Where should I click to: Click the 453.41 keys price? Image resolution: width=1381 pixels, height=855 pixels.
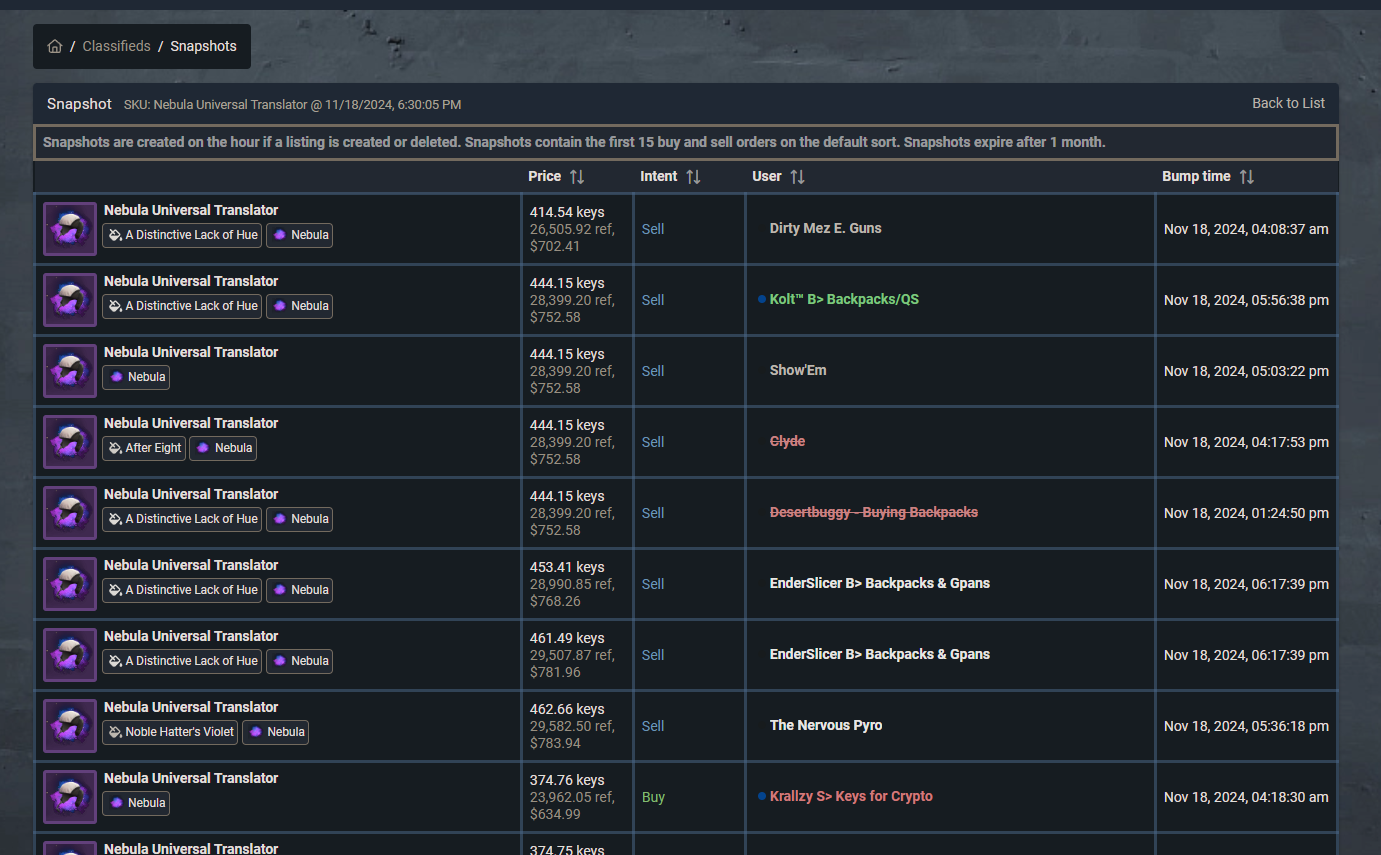(567, 567)
